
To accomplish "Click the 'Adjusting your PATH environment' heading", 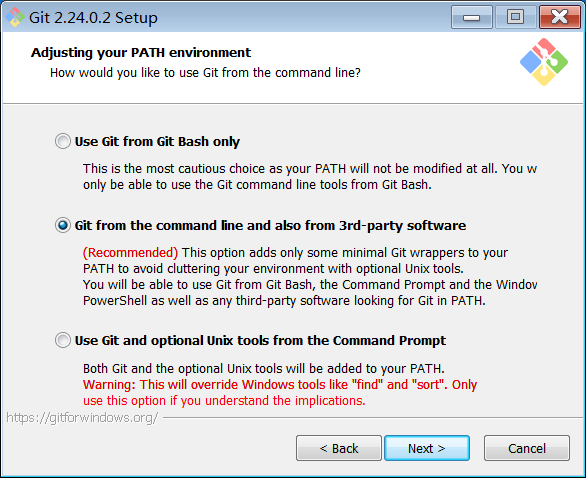I will tap(141, 52).
